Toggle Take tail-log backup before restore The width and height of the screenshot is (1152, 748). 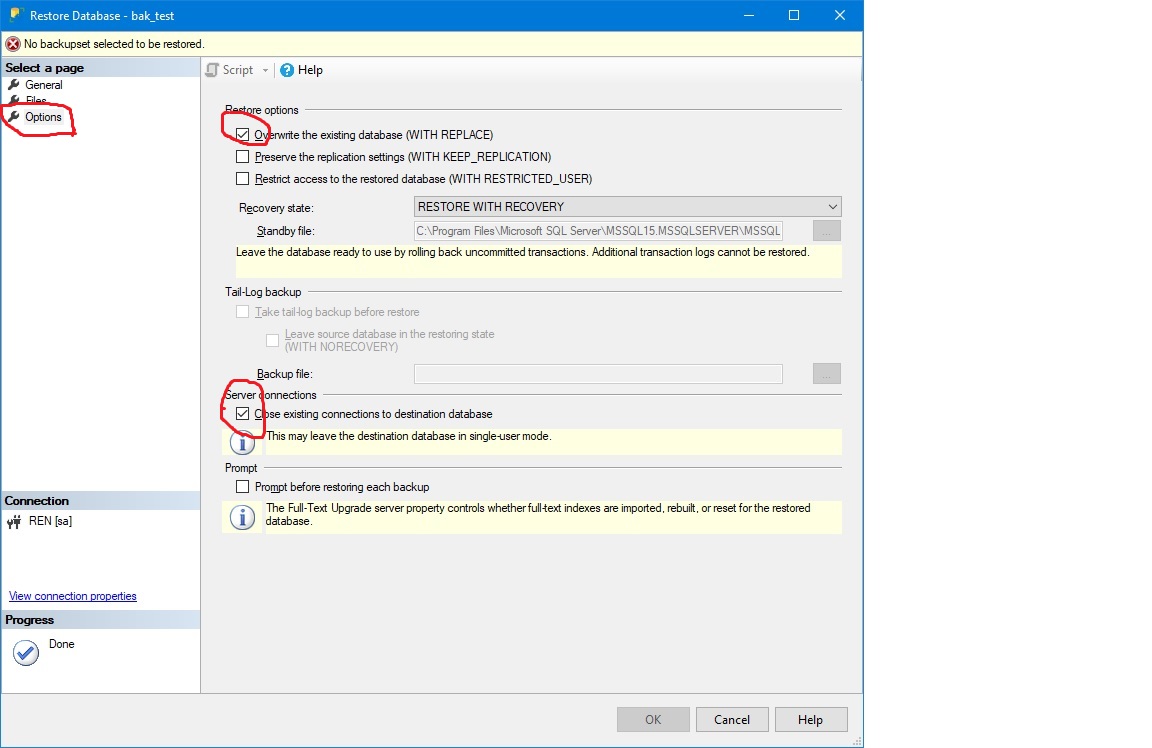pos(242,312)
